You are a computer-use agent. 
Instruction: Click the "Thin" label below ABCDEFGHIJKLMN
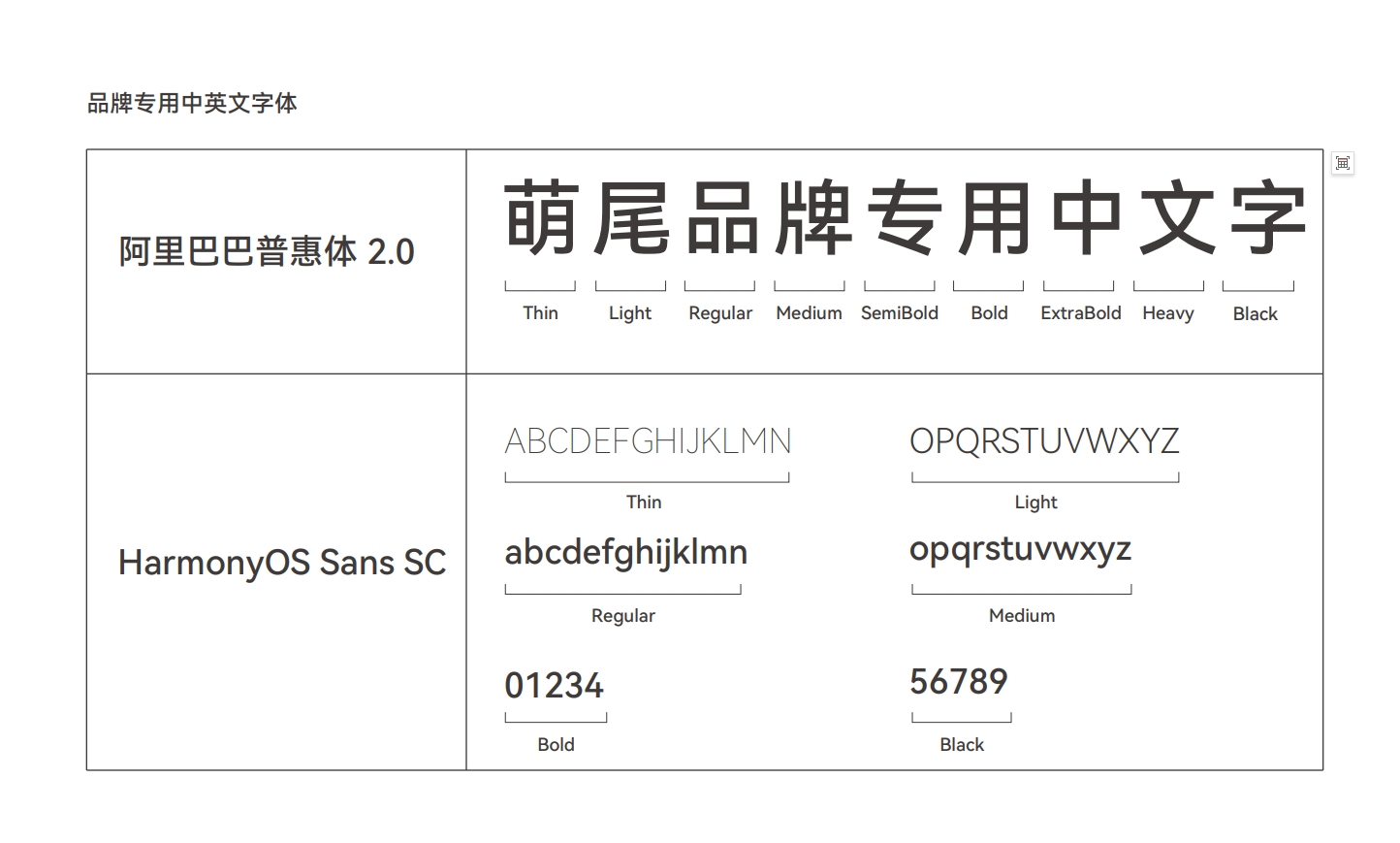point(644,502)
